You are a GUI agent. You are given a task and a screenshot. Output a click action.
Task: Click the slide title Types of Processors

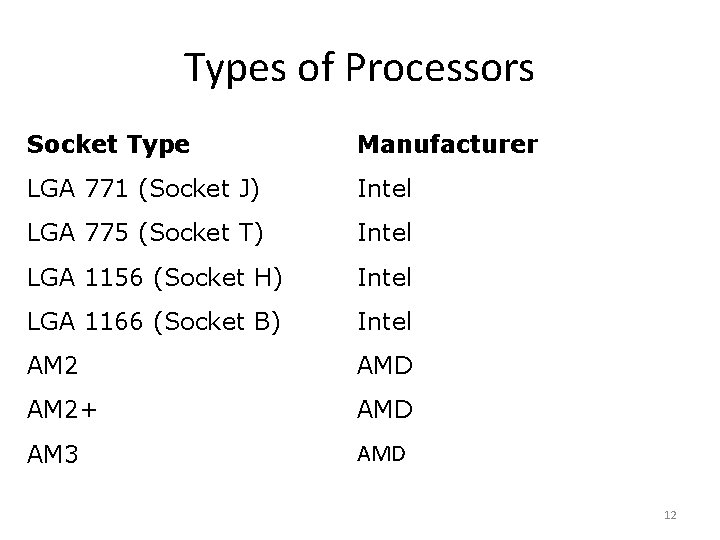pyautogui.click(x=359, y=68)
